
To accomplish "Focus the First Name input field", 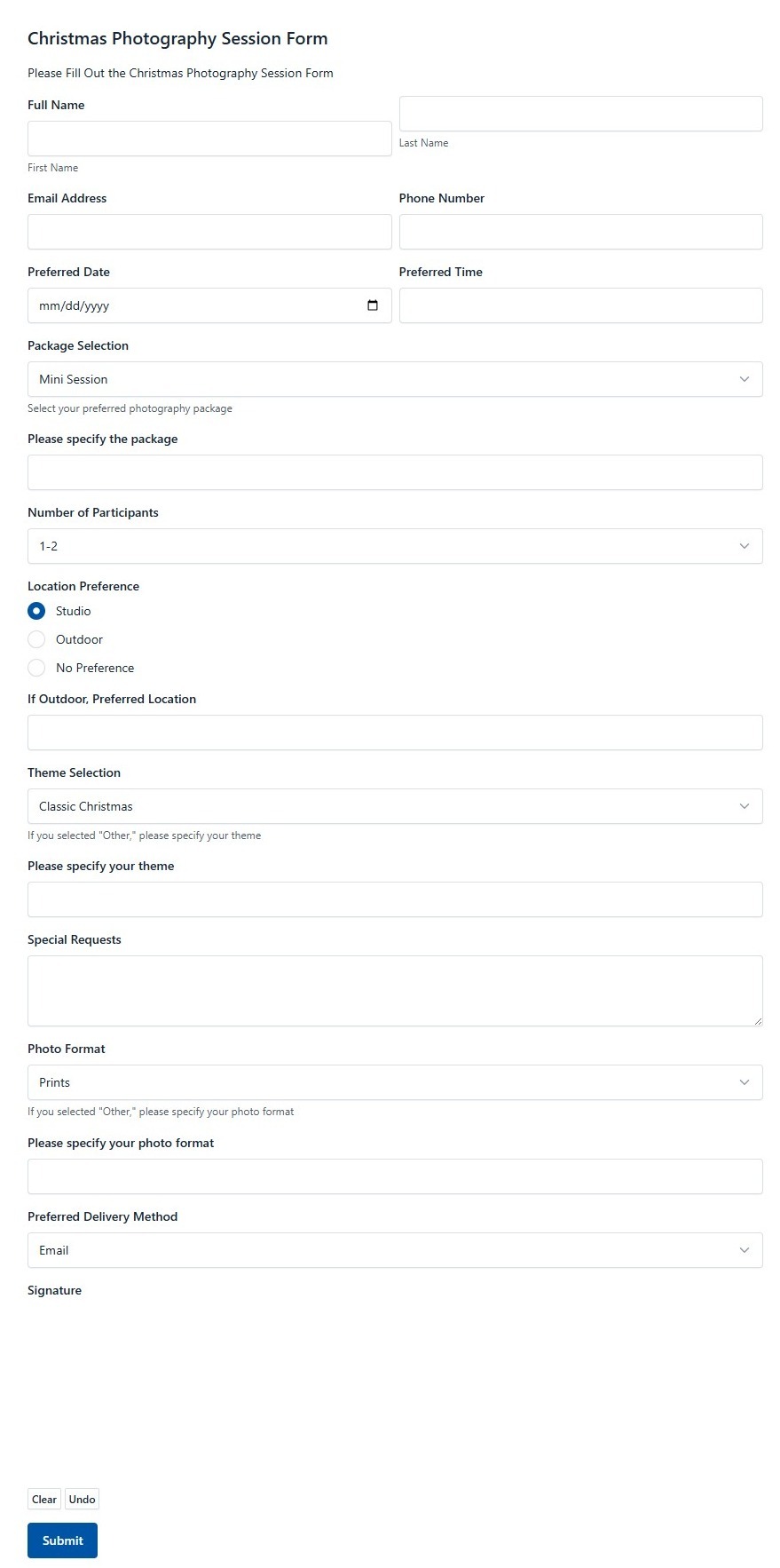I will click(209, 139).
